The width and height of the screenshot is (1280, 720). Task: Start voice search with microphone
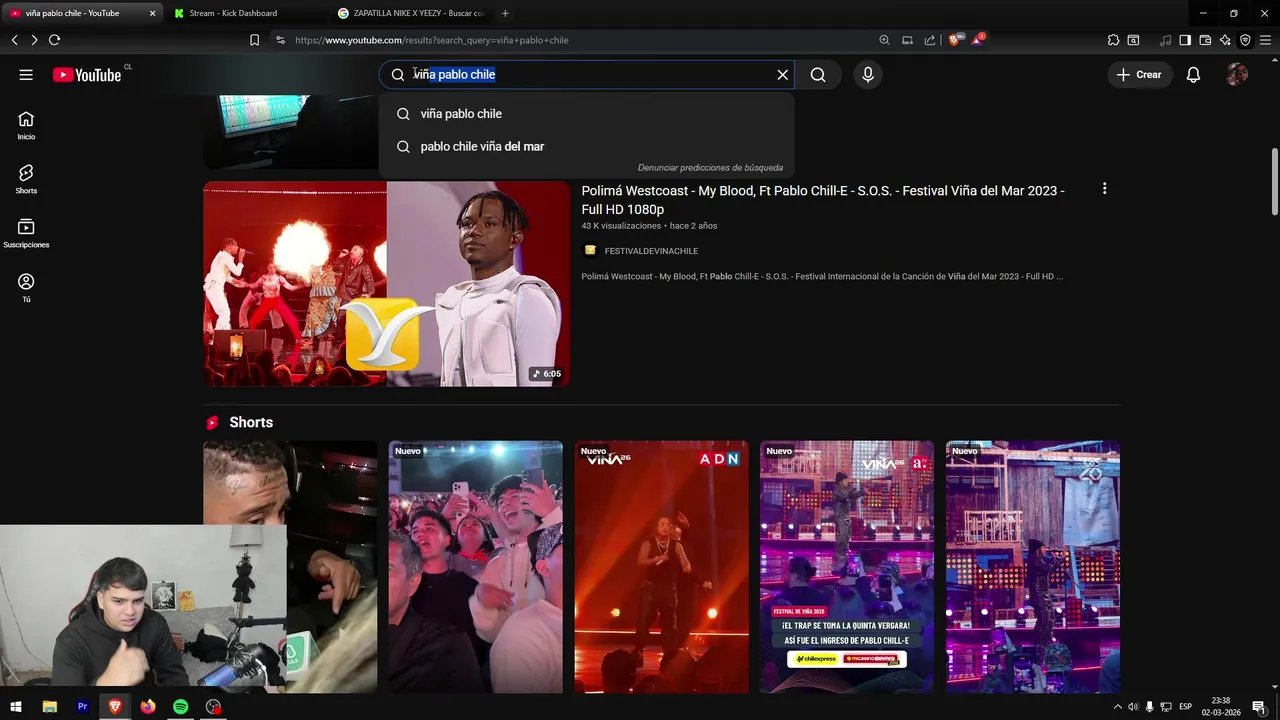[x=868, y=75]
